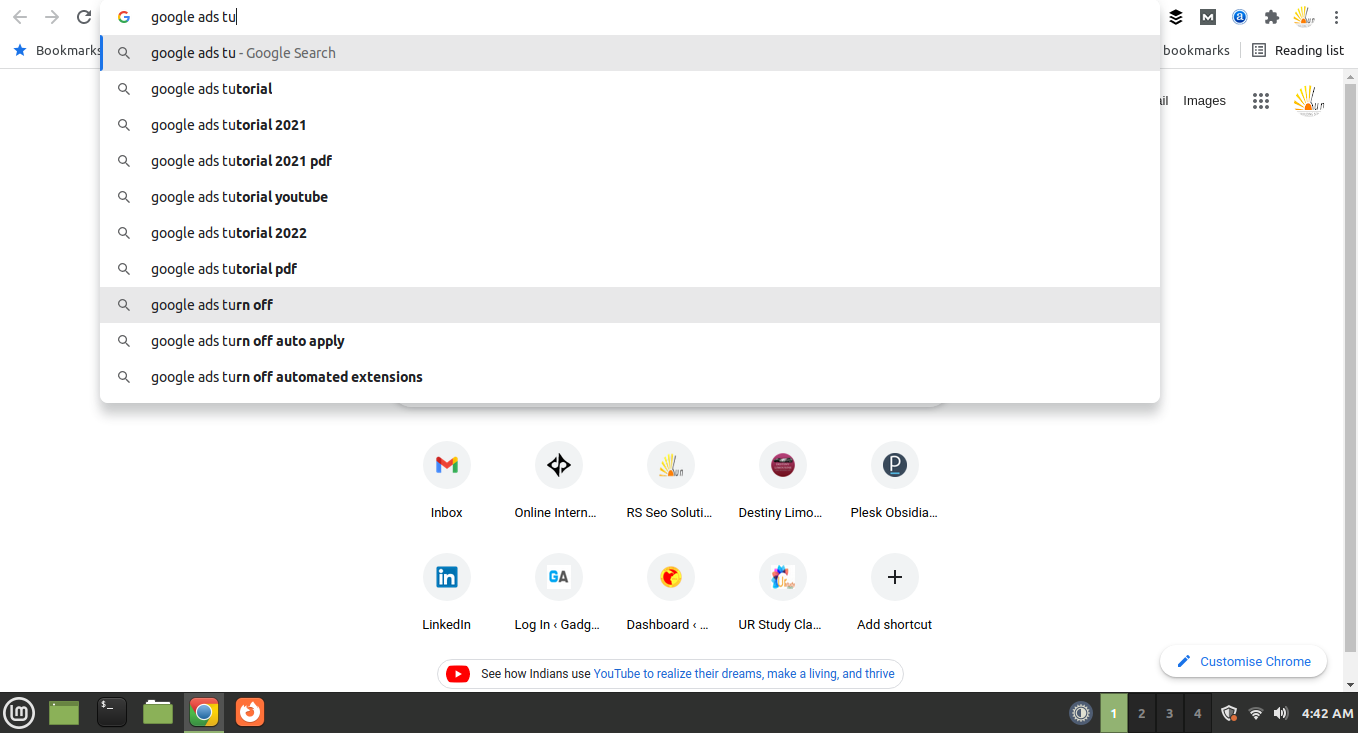Open the Extensions puzzle-piece menu
The image size is (1358, 733).
coord(1272,17)
